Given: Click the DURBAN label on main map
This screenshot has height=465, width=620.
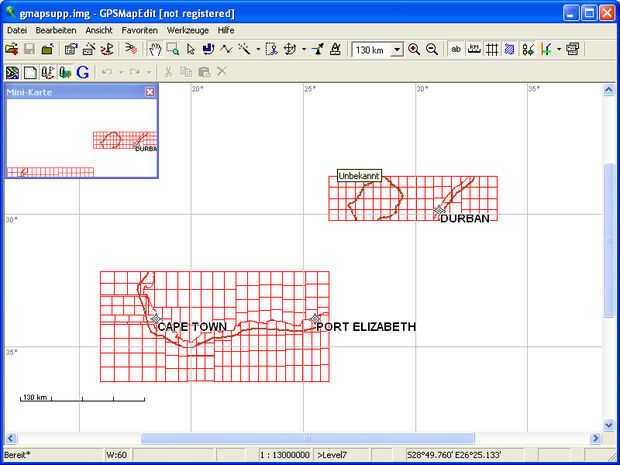Looking at the screenshot, I should click(x=465, y=219).
